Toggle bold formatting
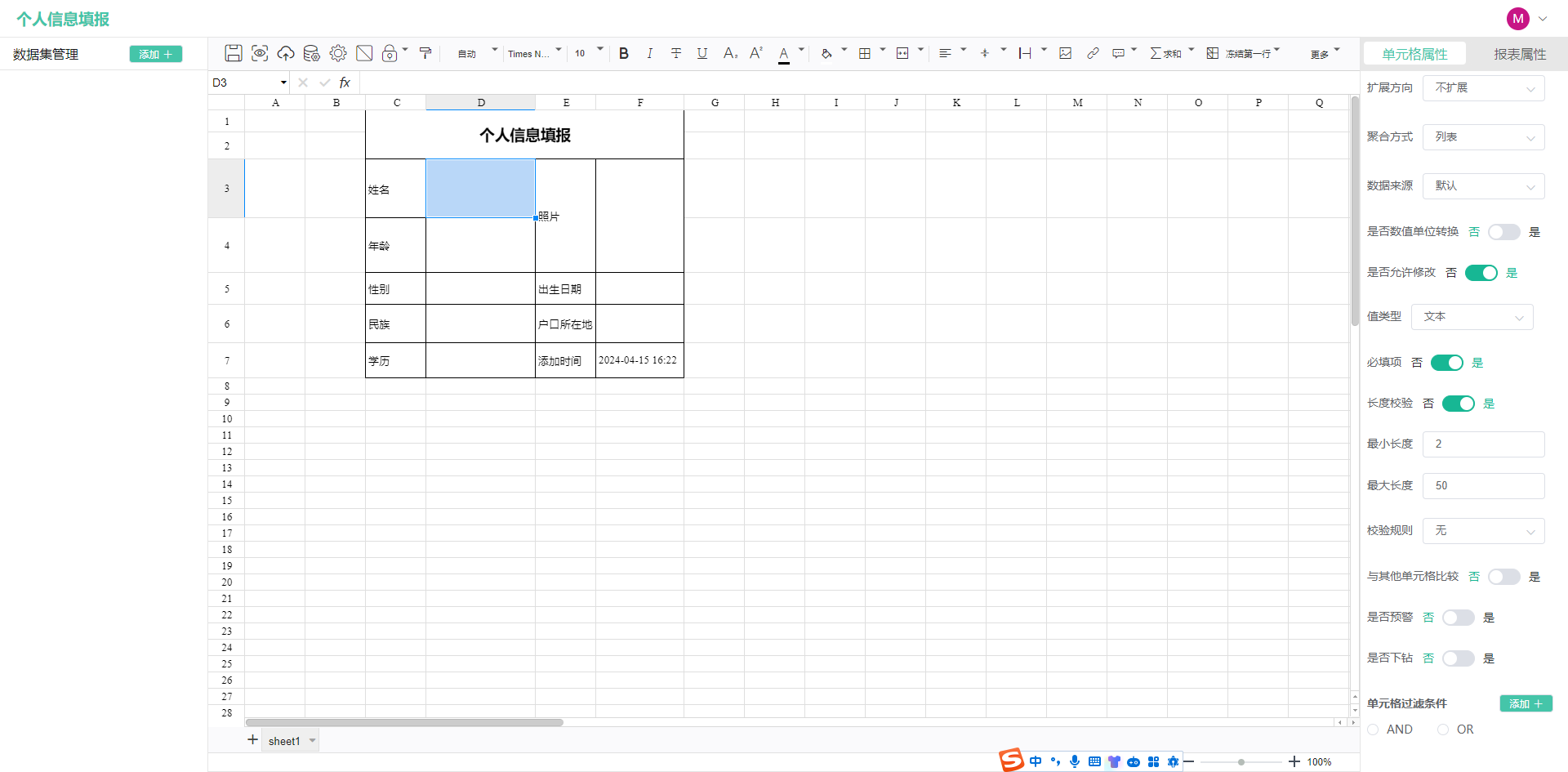Image resolution: width=1568 pixels, height=772 pixels. [x=624, y=53]
